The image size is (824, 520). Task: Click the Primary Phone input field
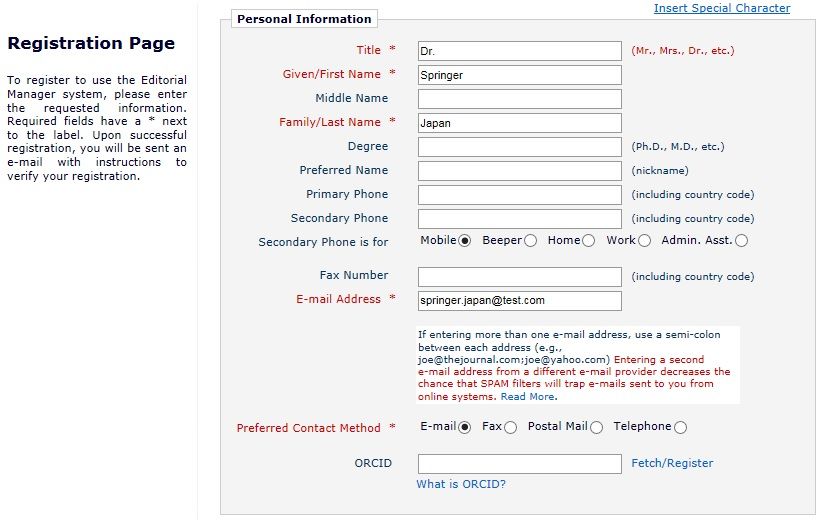click(x=520, y=195)
